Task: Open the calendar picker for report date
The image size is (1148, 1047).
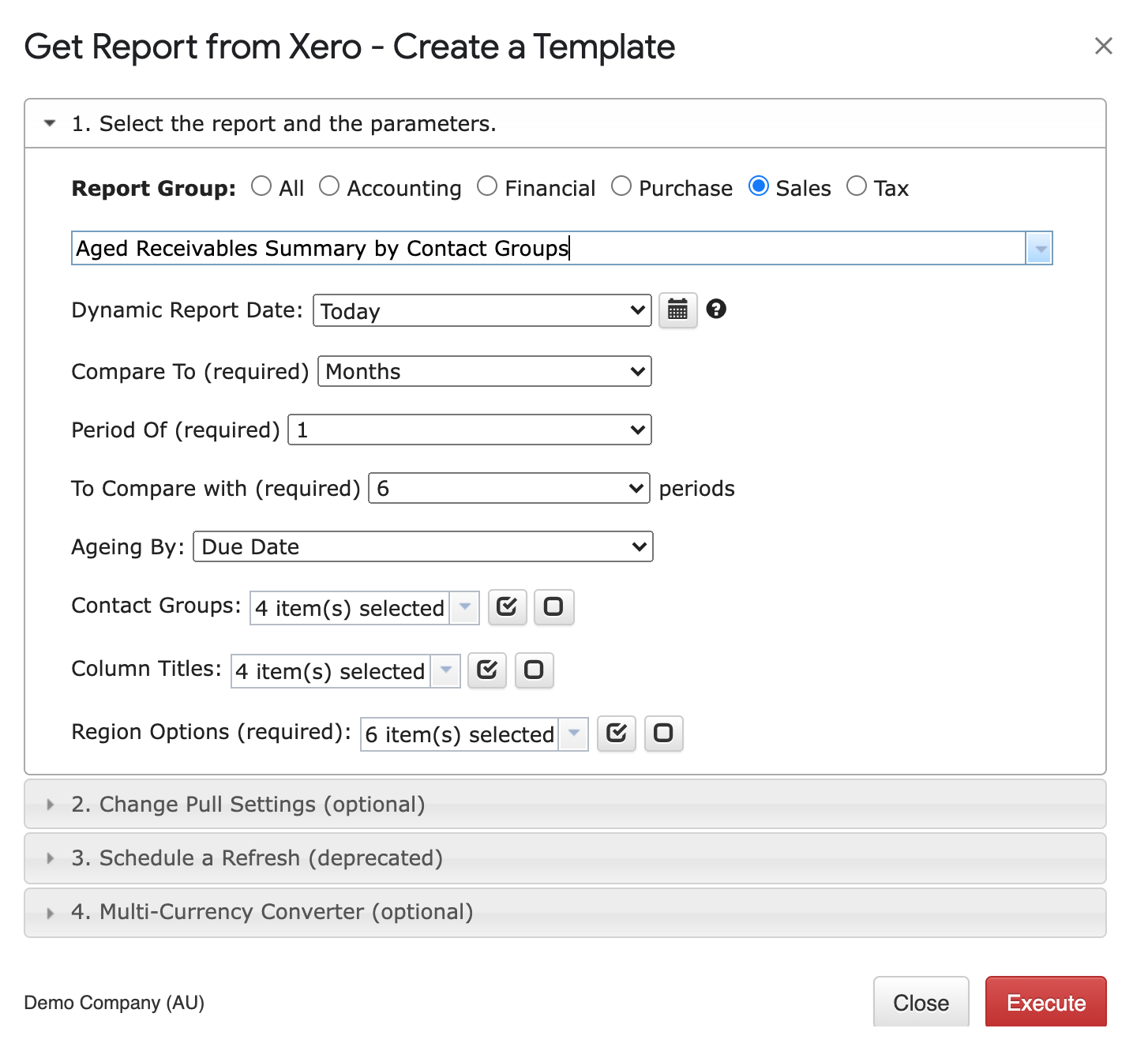Action: (x=677, y=310)
